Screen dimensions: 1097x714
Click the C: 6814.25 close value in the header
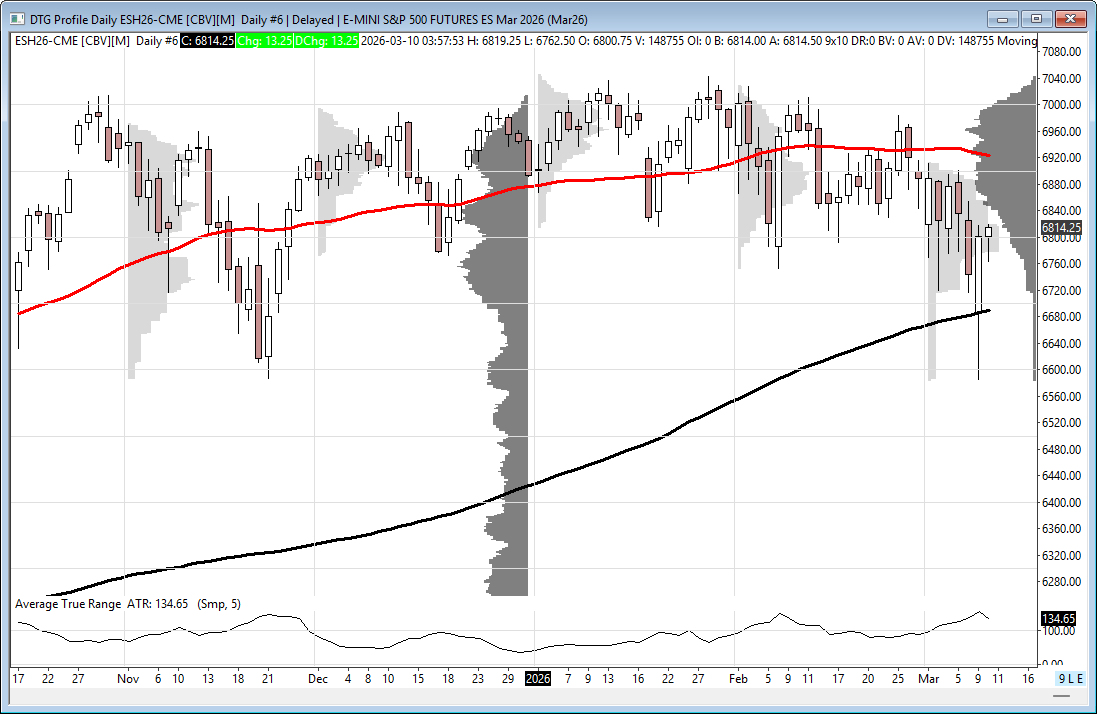click(208, 40)
